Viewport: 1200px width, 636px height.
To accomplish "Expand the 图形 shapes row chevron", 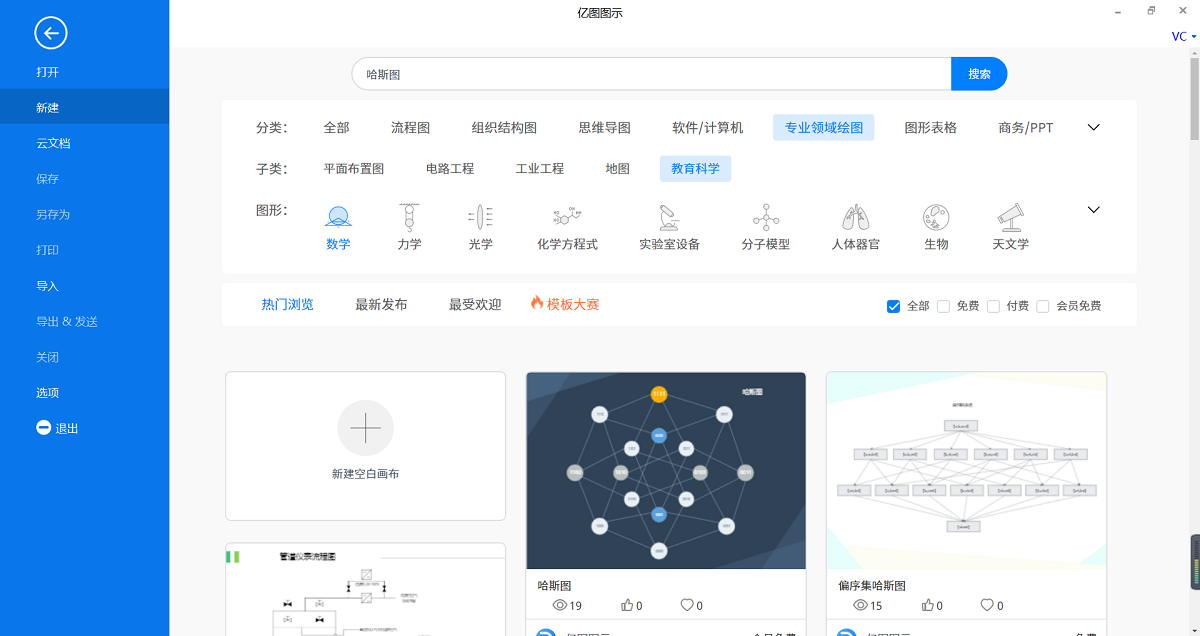I will [x=1094, y=210].
